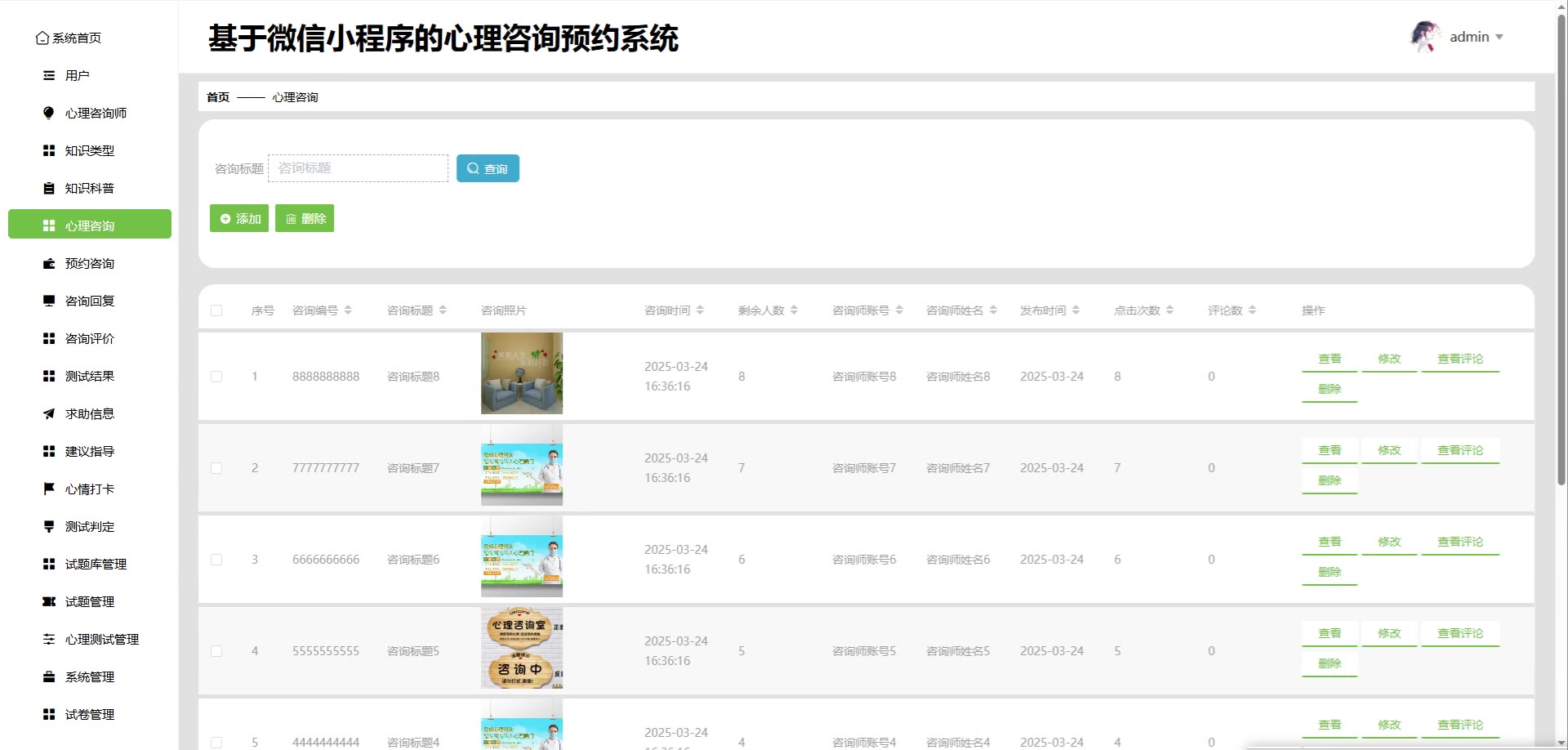Click the green 添加 button

point(239,218)
